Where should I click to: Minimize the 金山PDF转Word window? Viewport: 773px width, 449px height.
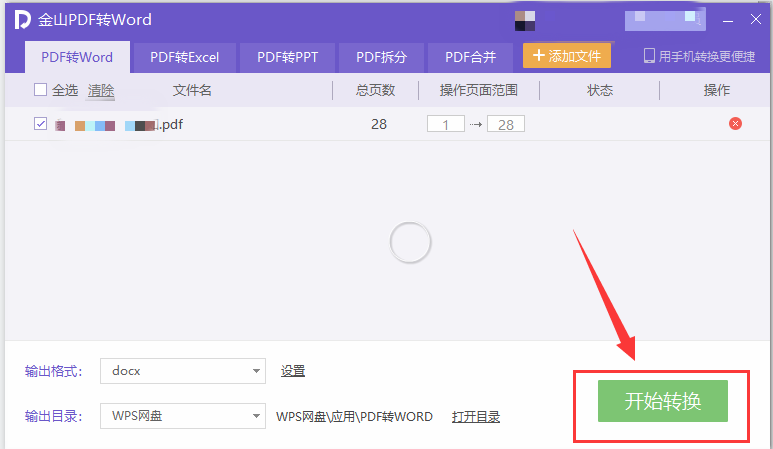pos(728,21)
